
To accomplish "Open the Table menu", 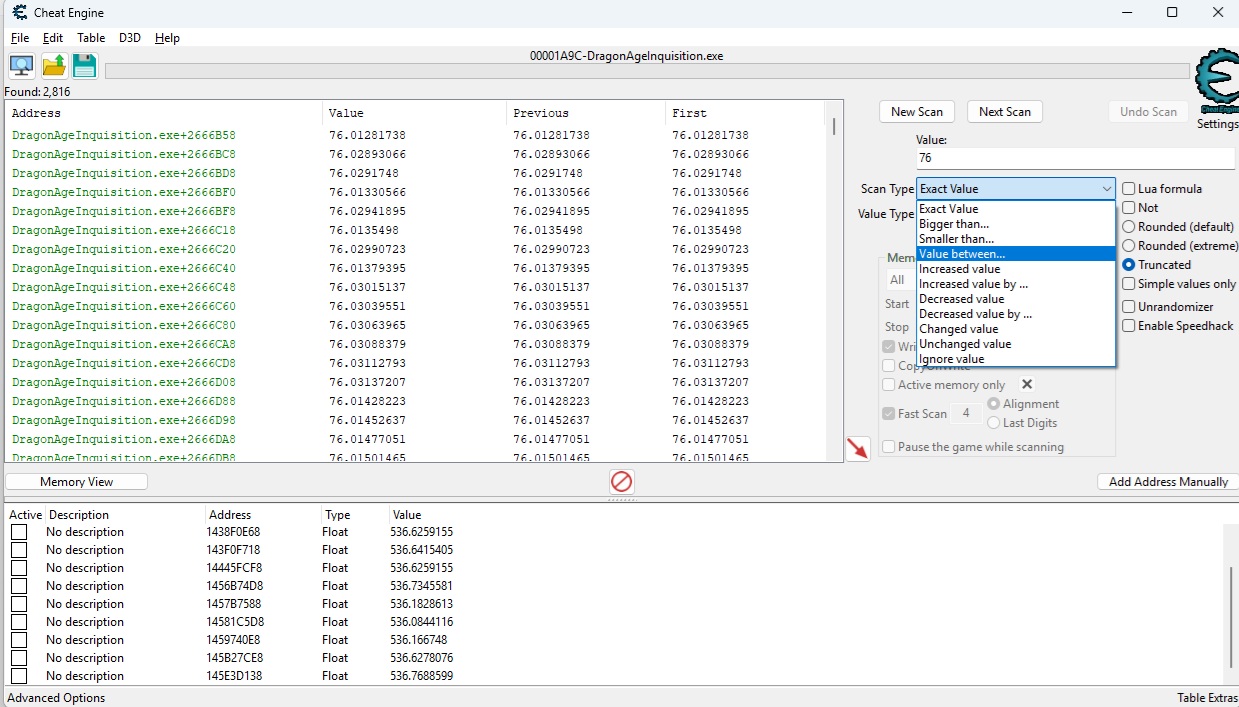I will point(91,38).
